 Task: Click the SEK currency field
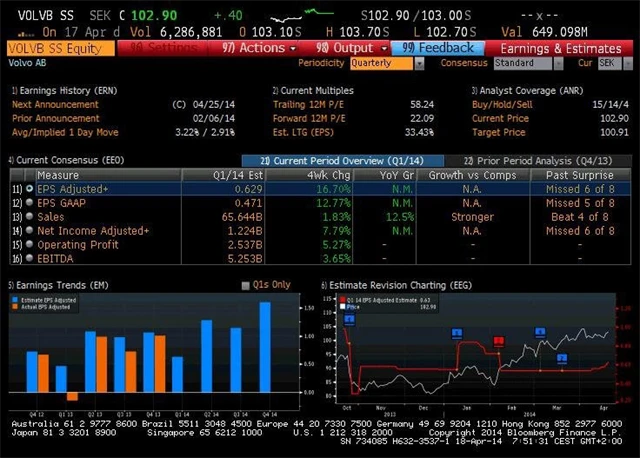pyautogui.click(x=610, y=63)
